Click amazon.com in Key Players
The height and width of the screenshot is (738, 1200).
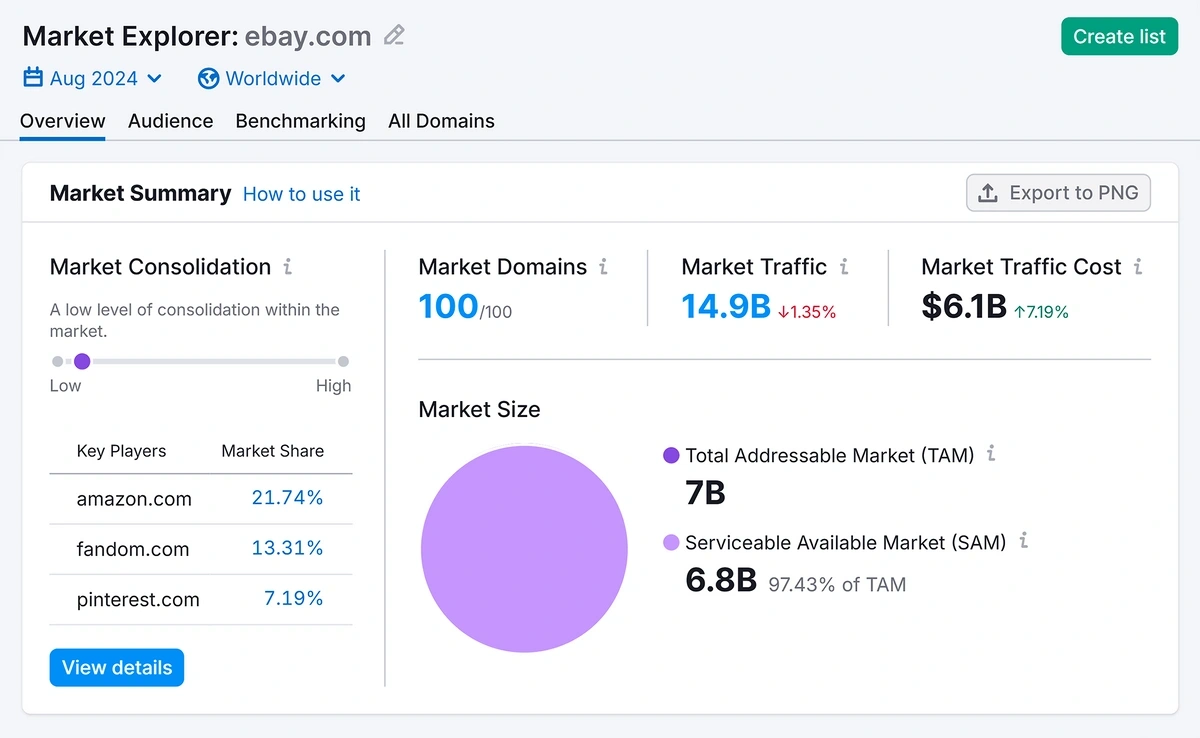pos(134,499)
